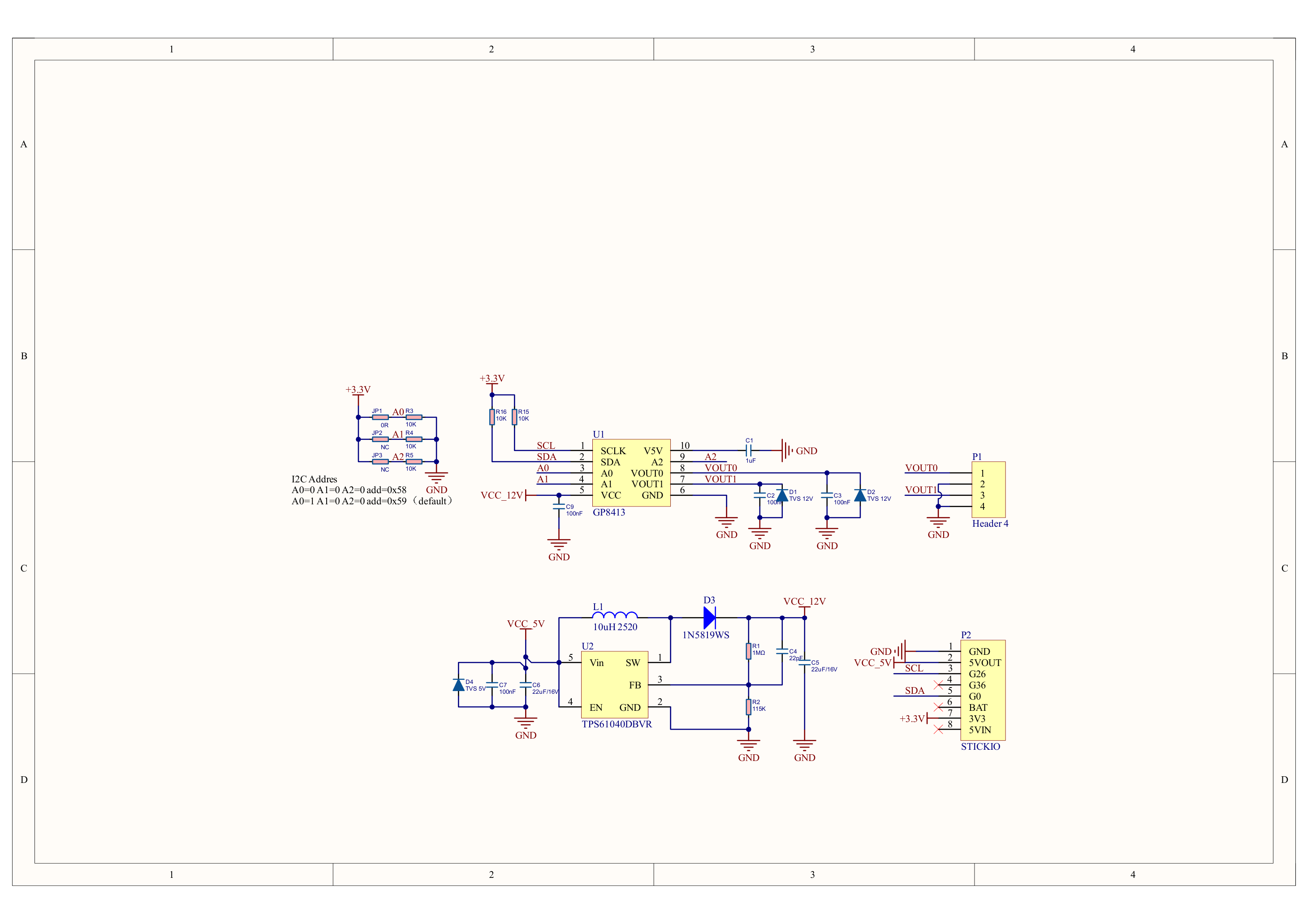Click the 'BAT' pin name on P2

[x=978, y=707]
